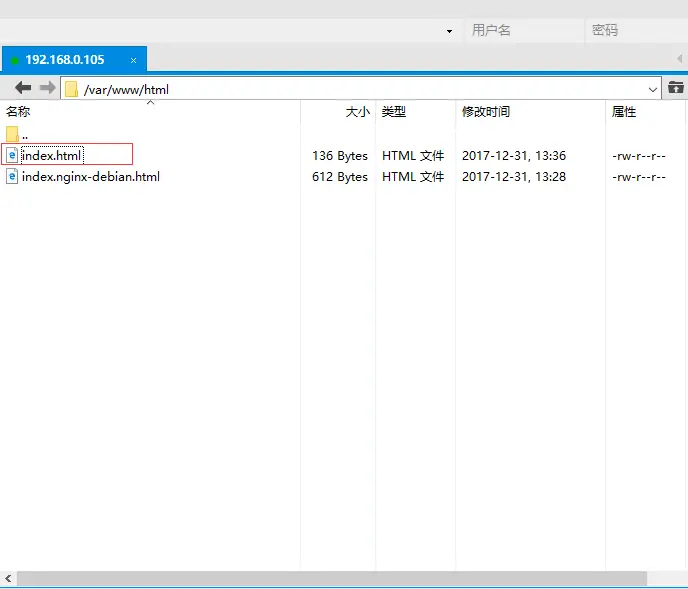This screenshot has height=589, width=688.
Task: Click the 612 Bytes size cell
Action: tap(340, 176)
